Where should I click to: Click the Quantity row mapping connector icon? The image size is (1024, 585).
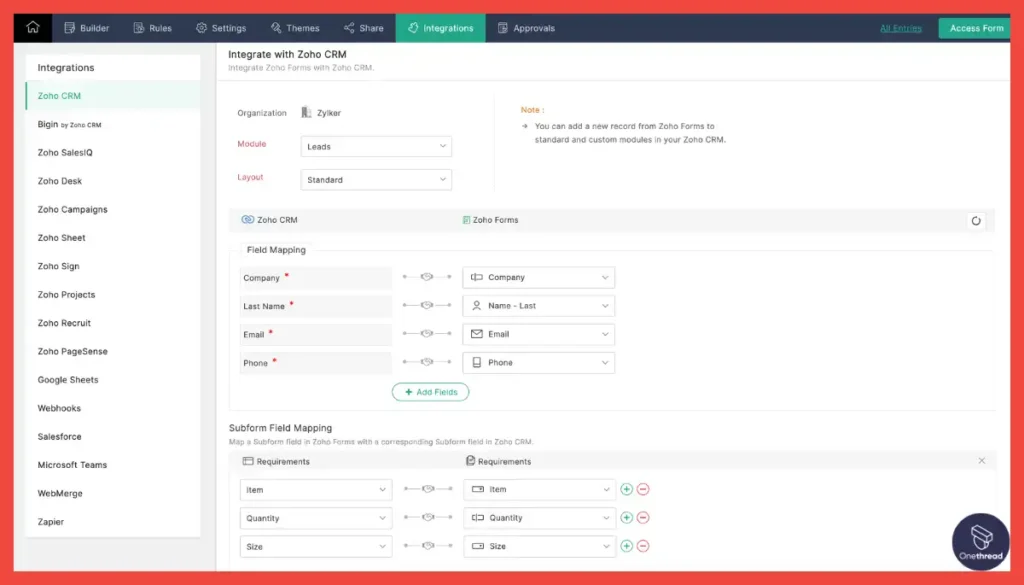click(x=428, y=517)
